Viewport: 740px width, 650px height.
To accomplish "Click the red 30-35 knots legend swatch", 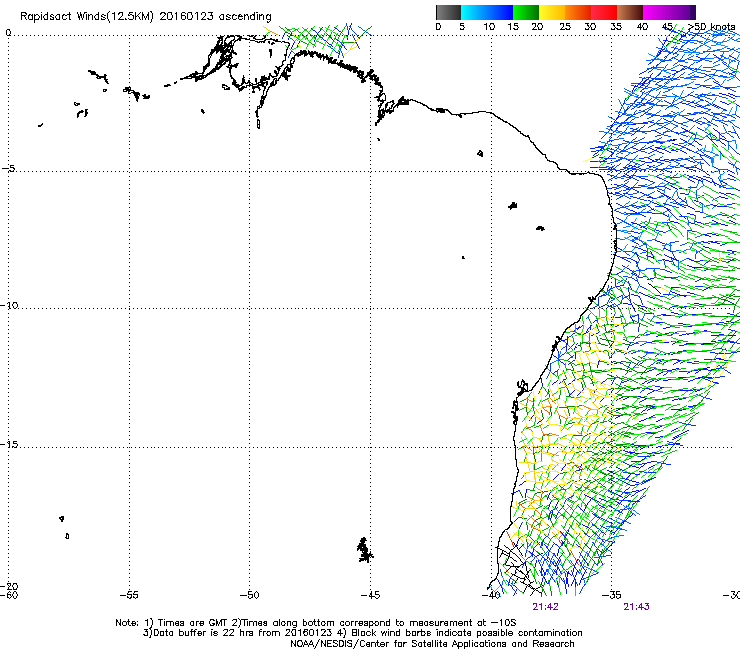I will coord(604,12).
